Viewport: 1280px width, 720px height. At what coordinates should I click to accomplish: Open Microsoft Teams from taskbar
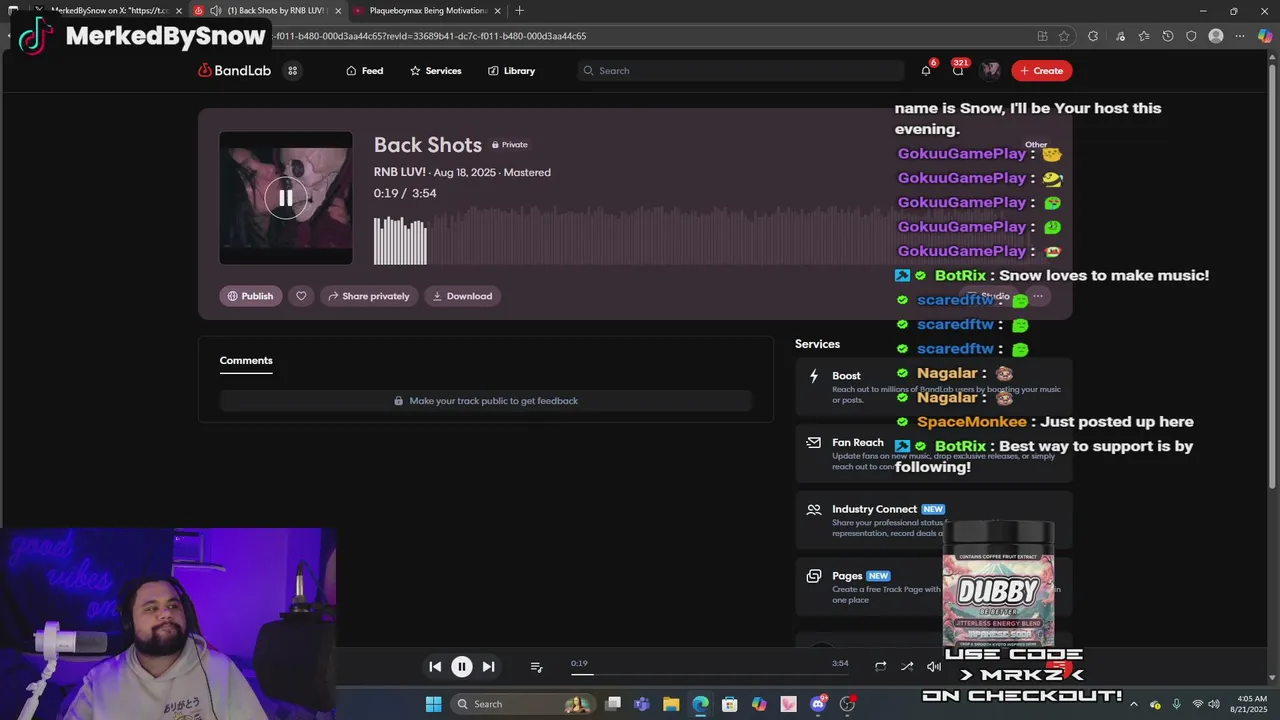pyautogui.click(x=642, y=704)
